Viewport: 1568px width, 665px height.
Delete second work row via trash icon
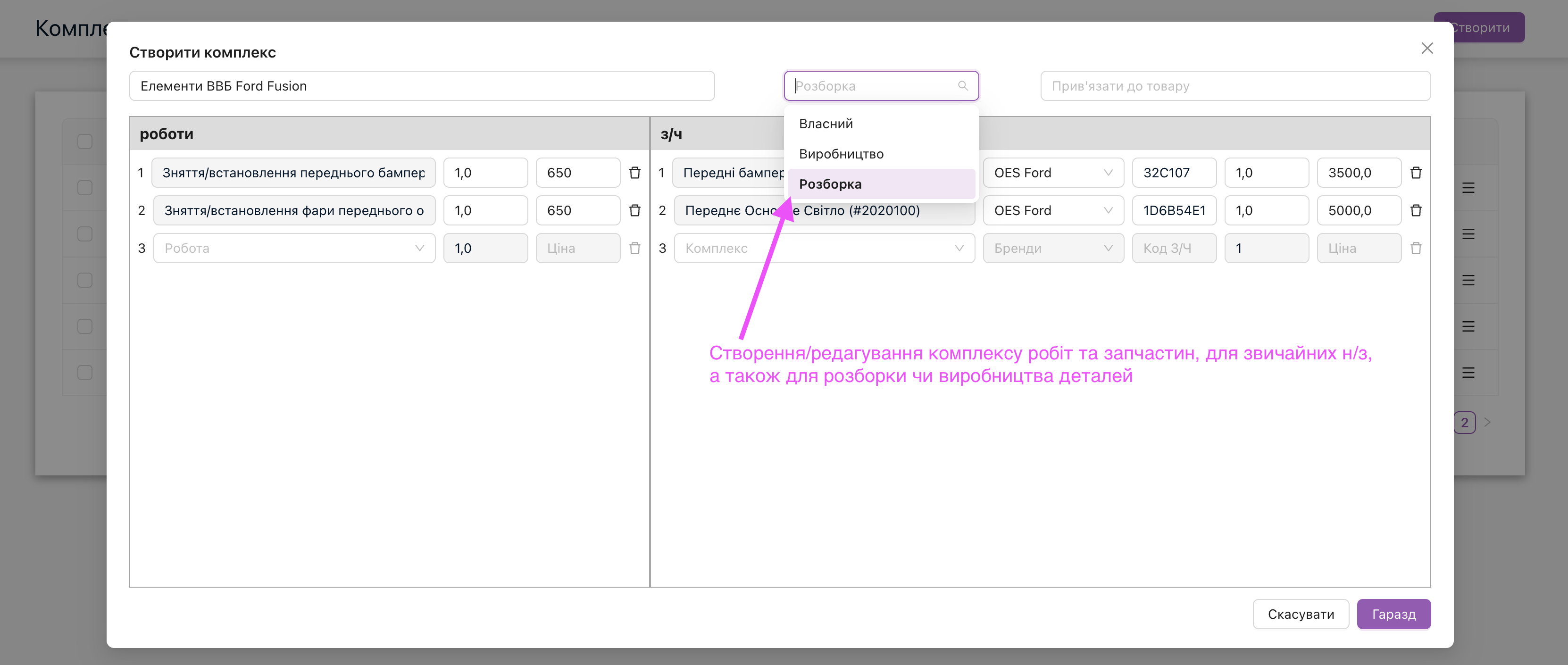[x=634, y=210]
